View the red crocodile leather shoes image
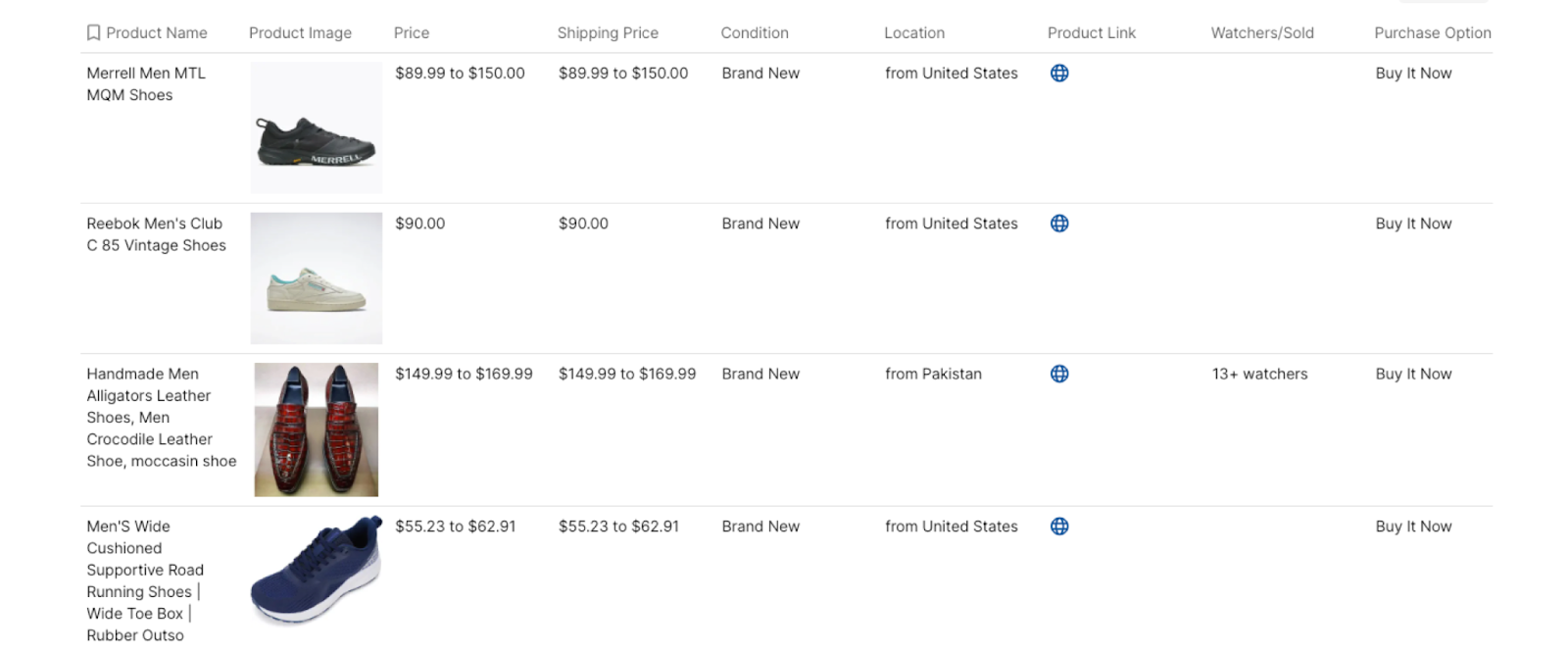The width and height of the screenshot is (1568, 653). [x=317, y=429]
